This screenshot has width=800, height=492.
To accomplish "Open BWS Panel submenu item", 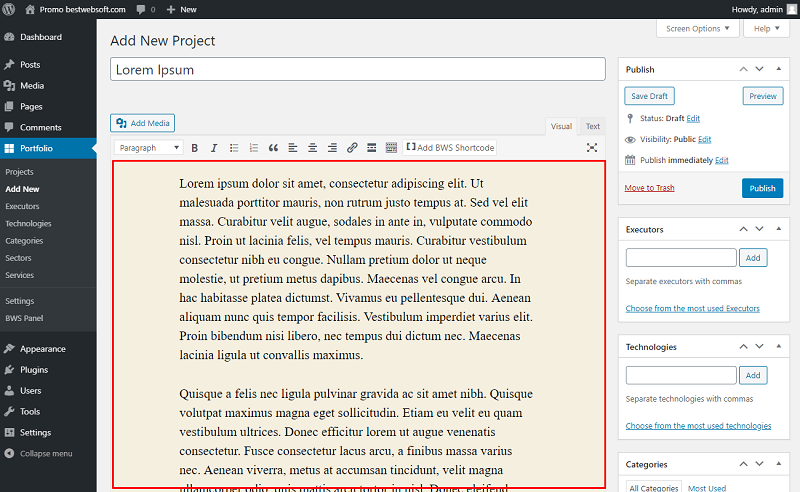I will (24, 317).
